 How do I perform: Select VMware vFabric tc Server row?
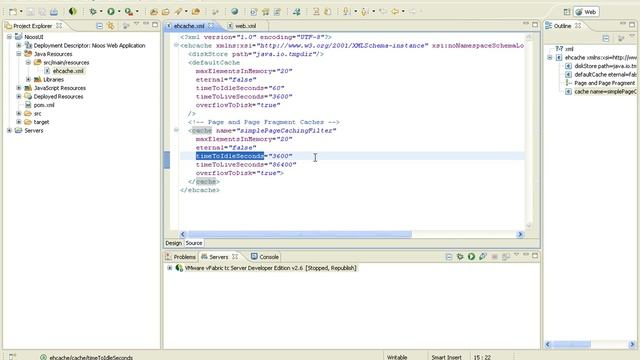coord(271,268)
